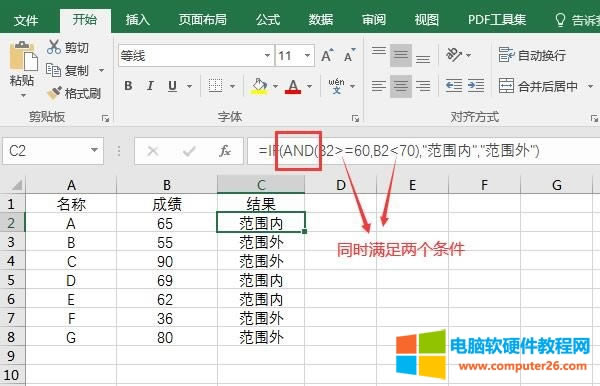Toggle underline formatting
Screen dimensions: 600x386
173,86
